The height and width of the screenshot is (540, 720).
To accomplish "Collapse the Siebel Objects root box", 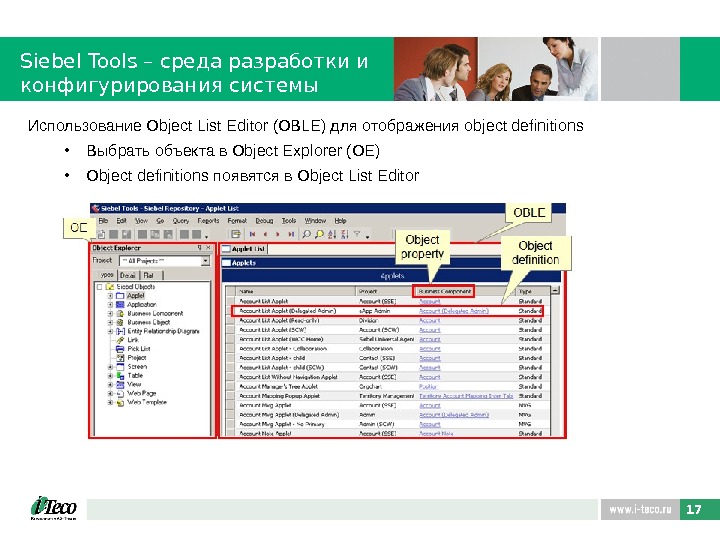I will [100, 287].
